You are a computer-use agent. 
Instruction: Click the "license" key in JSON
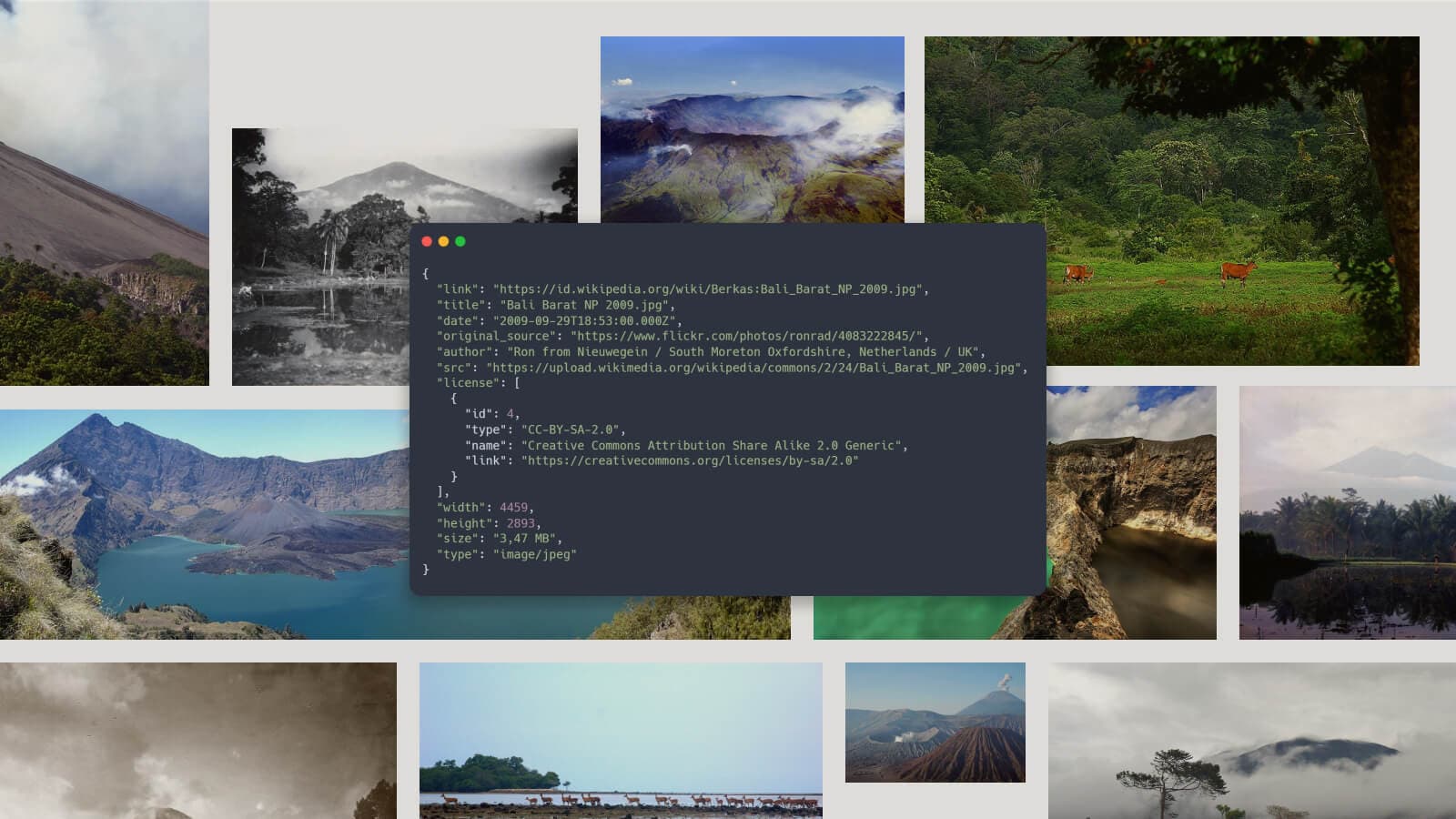[x=468, y=383]
